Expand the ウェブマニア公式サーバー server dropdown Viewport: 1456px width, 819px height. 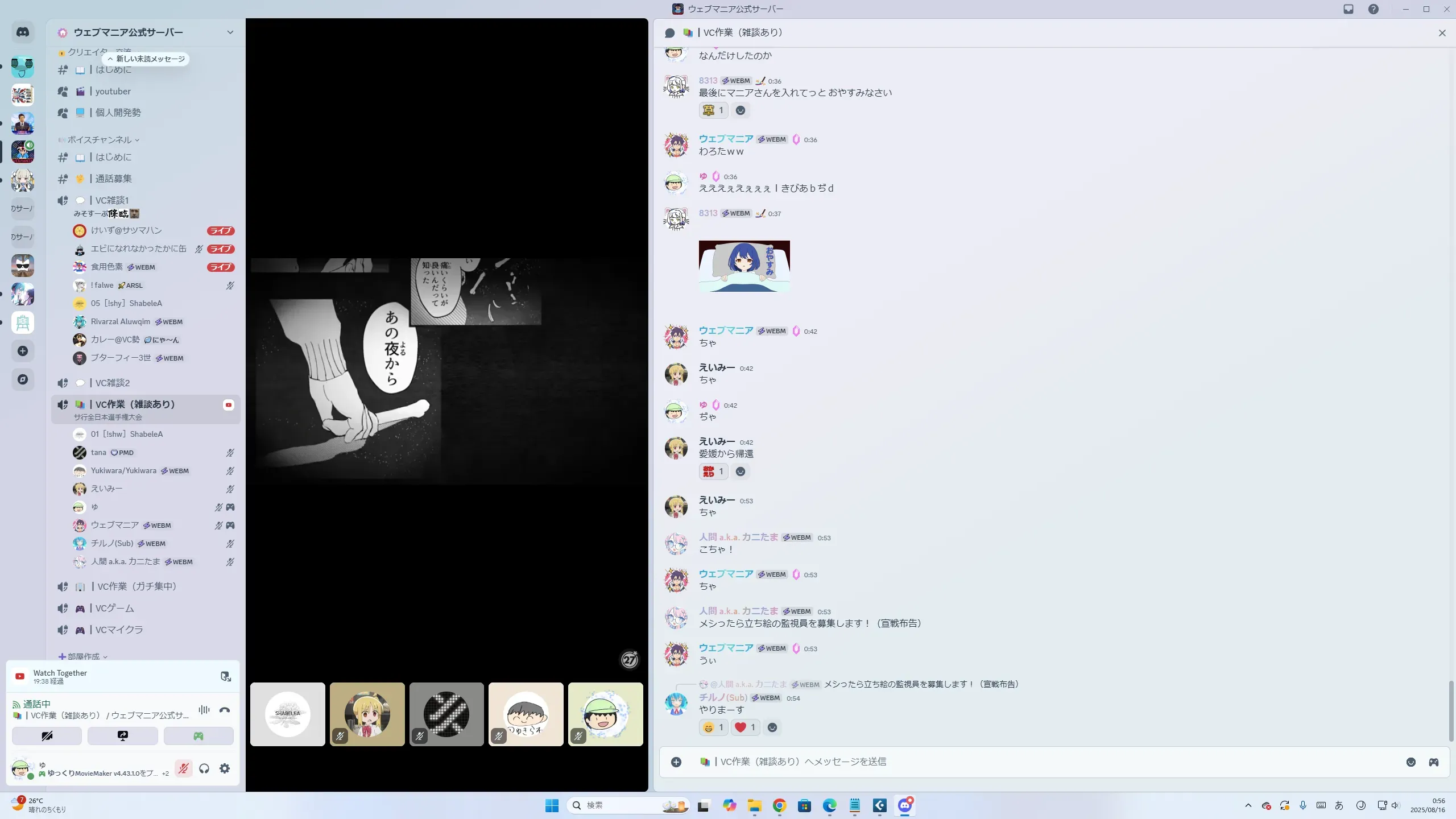click(x=230, y=32)
